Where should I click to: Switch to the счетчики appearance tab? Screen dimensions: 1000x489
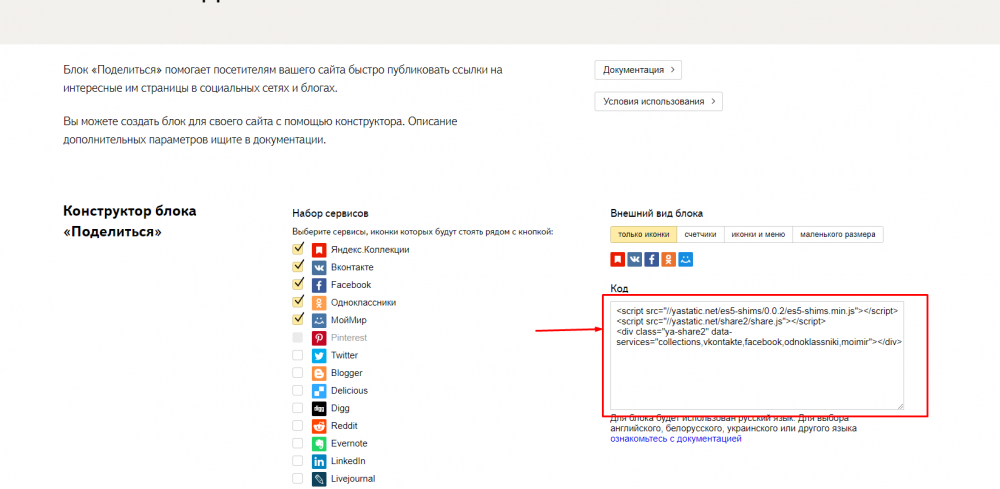click(700, 235)
